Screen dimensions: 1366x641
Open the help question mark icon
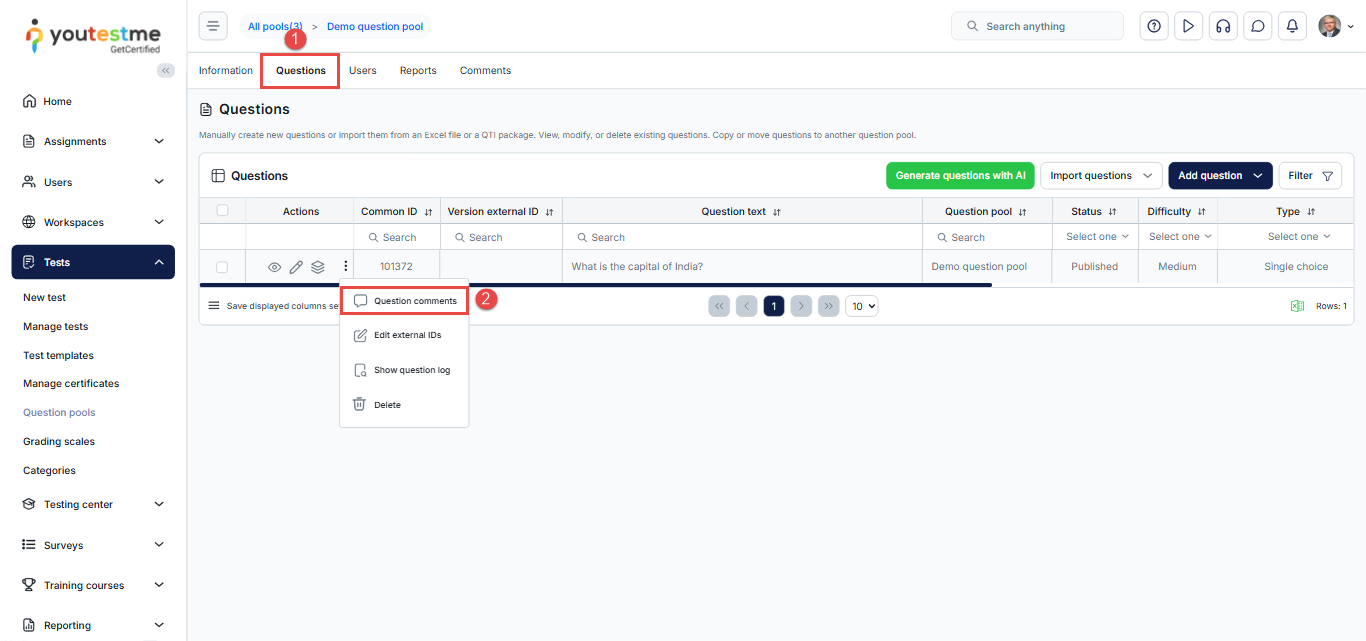click(x=1154, y=26)
